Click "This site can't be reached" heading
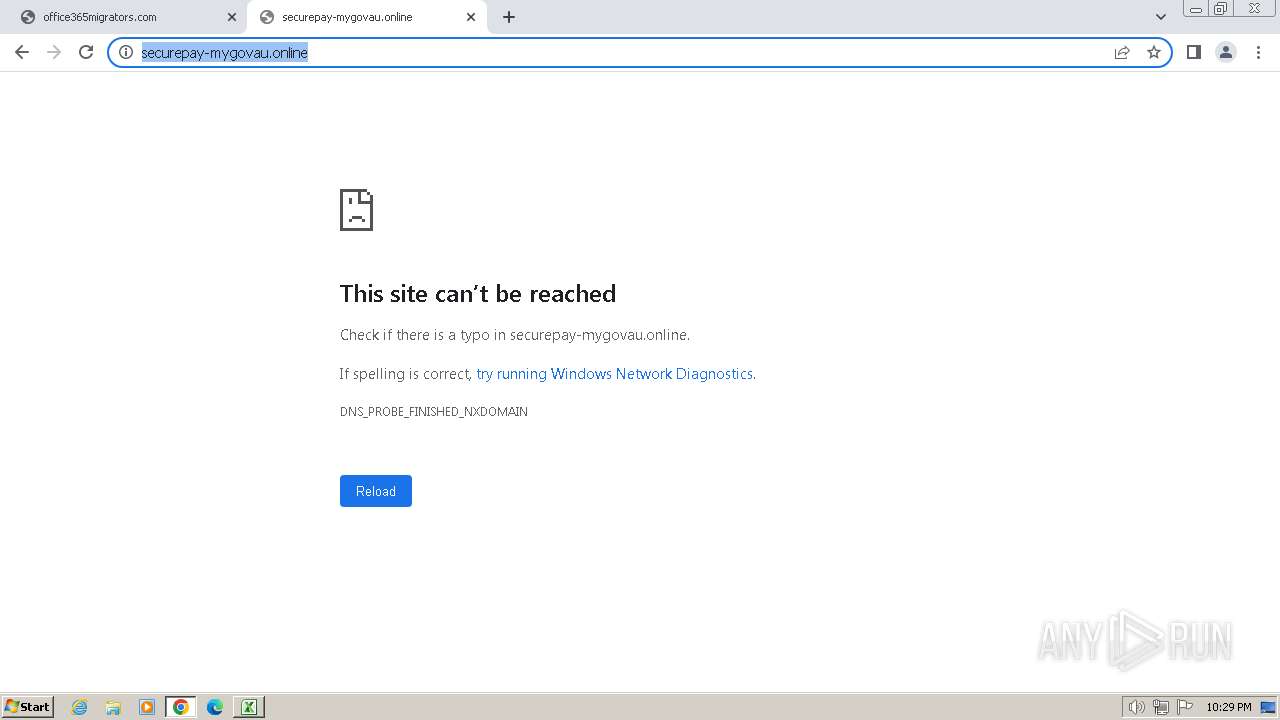Screen dimensions: 1280x720 tap(478, 293)
